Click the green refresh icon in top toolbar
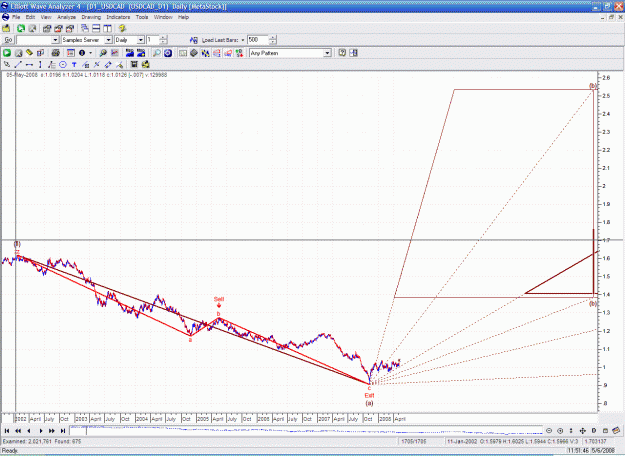 (21, 28)
